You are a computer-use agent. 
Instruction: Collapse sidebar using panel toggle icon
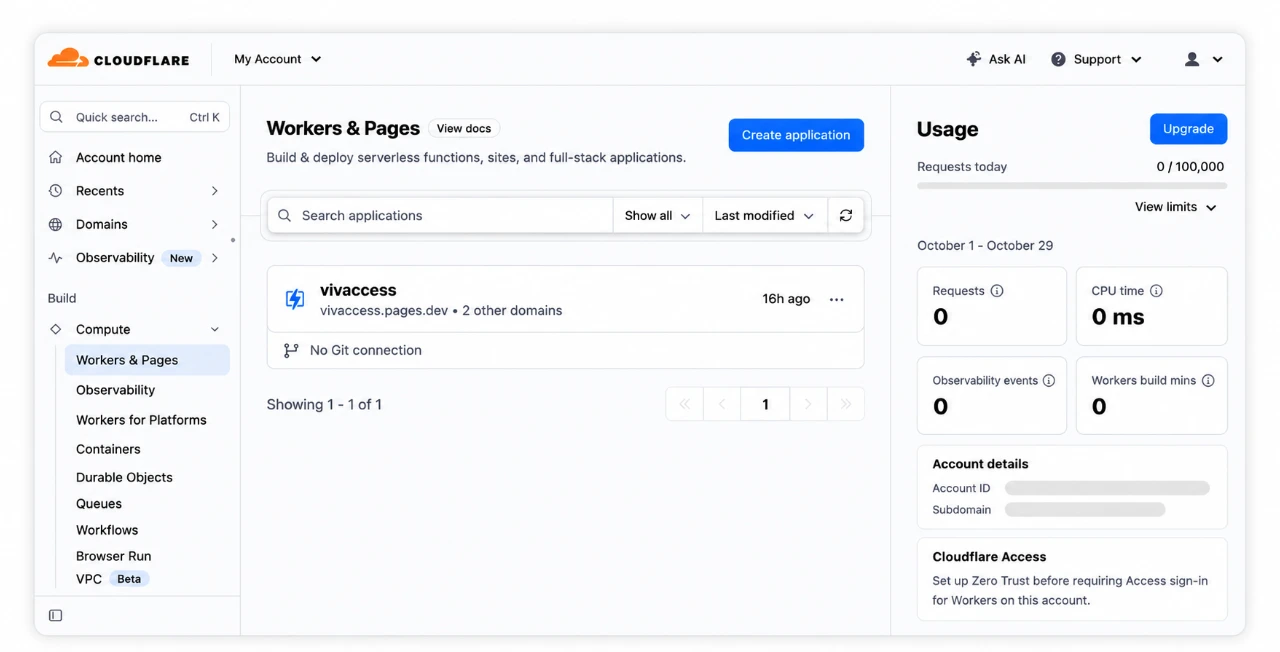point(56,615)
